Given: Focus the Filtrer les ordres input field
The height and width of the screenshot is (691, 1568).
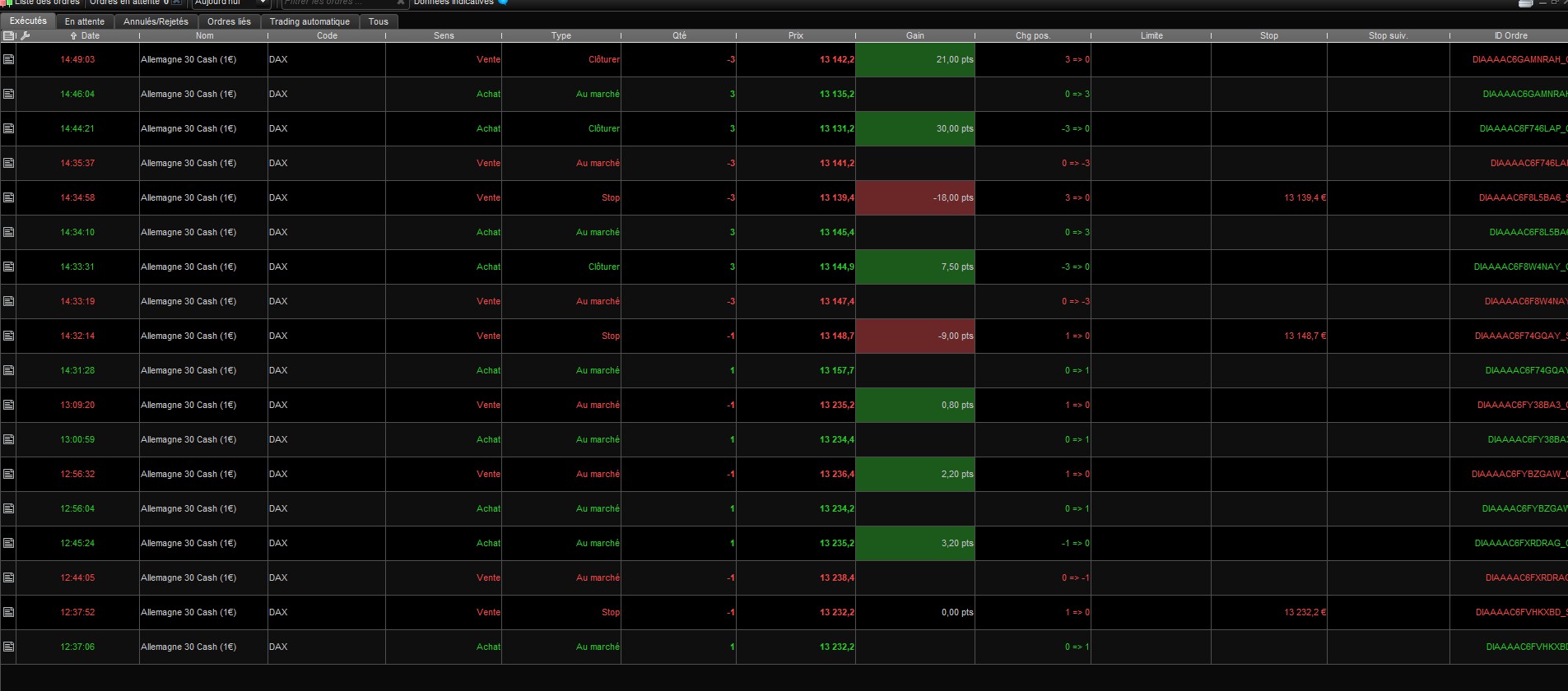Looking at the screenshot, I should [x=337, y=2].
